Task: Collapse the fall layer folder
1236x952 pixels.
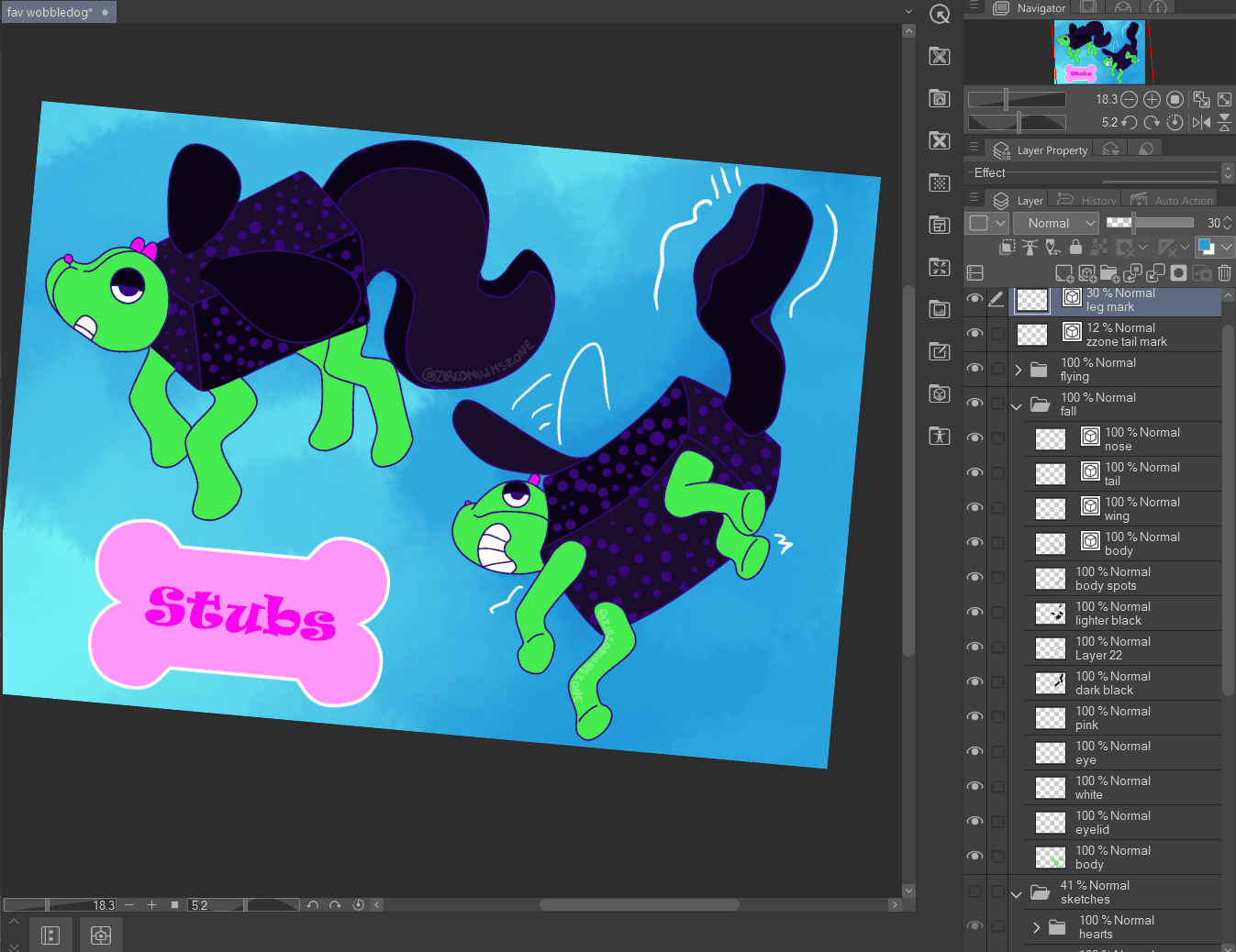Action: (1017, 405)
